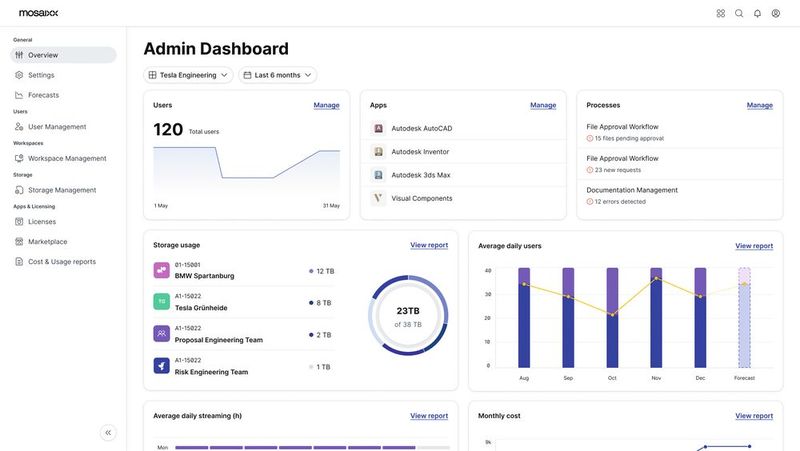Open Cost & Usage reports menu item
The image size is (800, 451).
tap(63, 261)
